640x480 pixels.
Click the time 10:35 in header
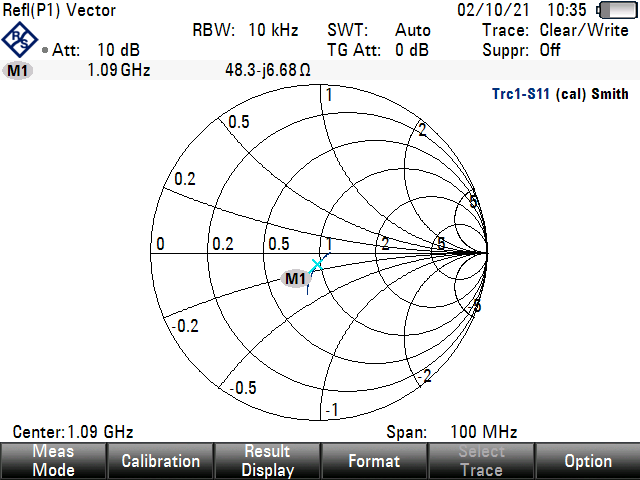[x=567, y=10]
